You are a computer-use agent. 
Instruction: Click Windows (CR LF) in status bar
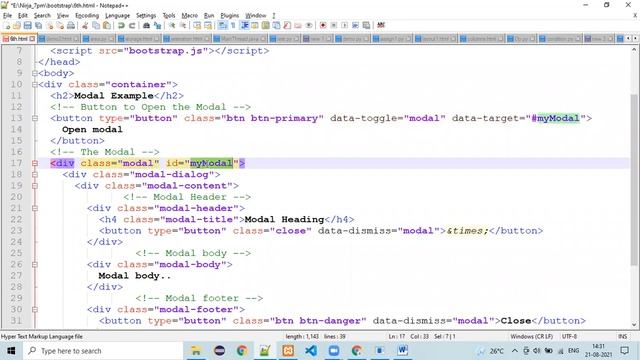coord(531,337)
